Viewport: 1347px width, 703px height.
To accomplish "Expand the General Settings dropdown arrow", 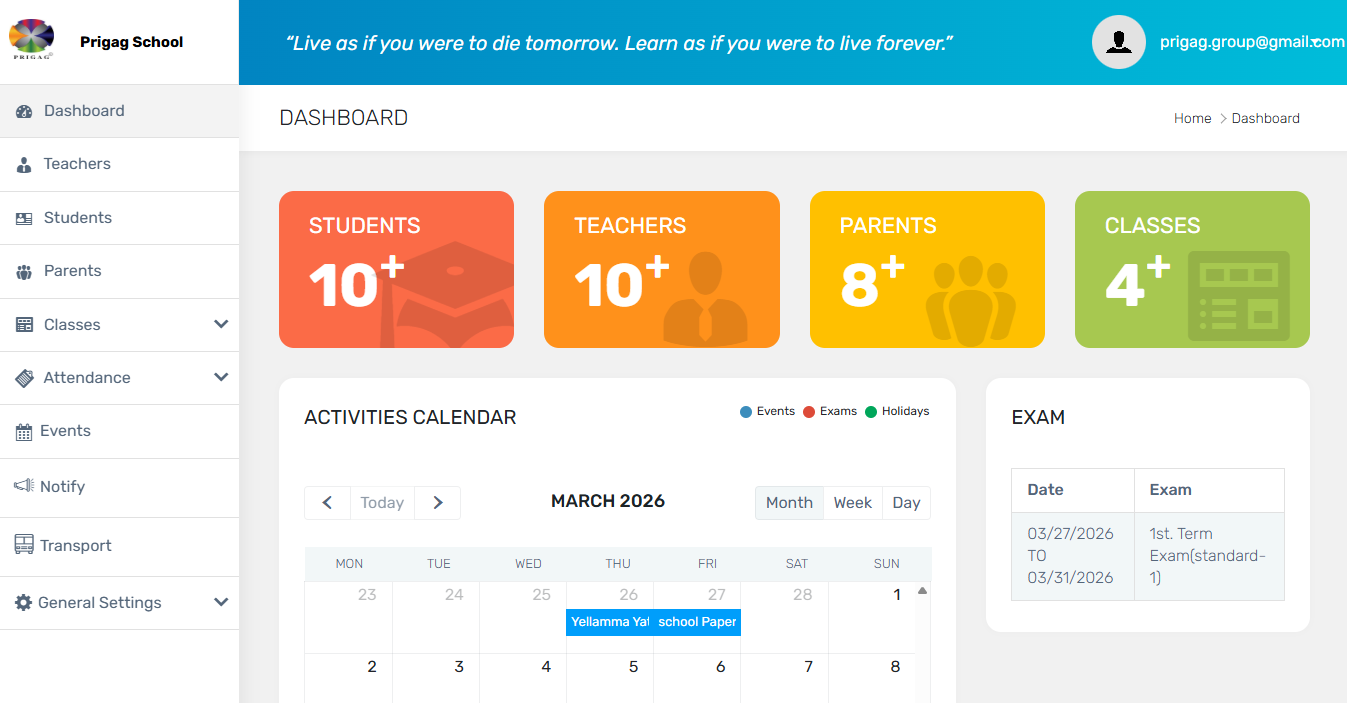I will (x=221, y=602).
